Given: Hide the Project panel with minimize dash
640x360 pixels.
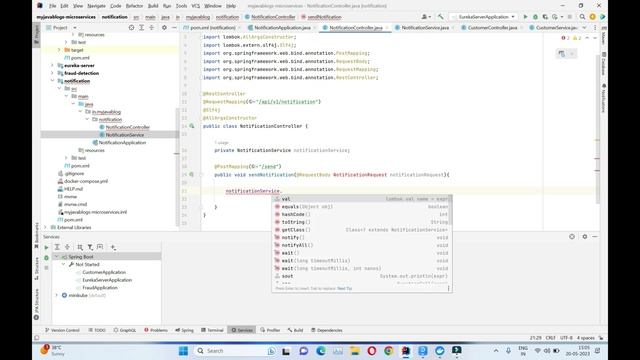Looking at the screenshot, I should [174, 27].
